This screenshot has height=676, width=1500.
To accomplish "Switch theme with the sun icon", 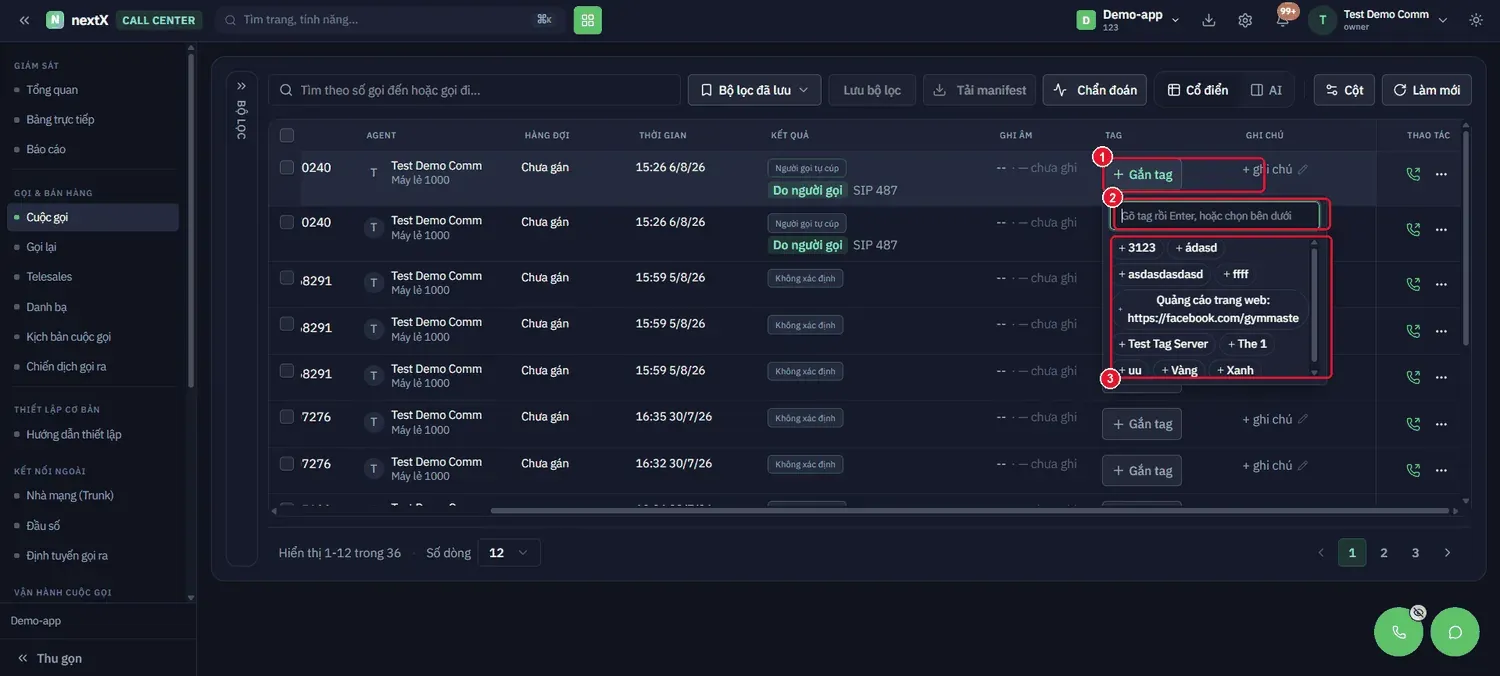I will click(x=1476, y=20).
